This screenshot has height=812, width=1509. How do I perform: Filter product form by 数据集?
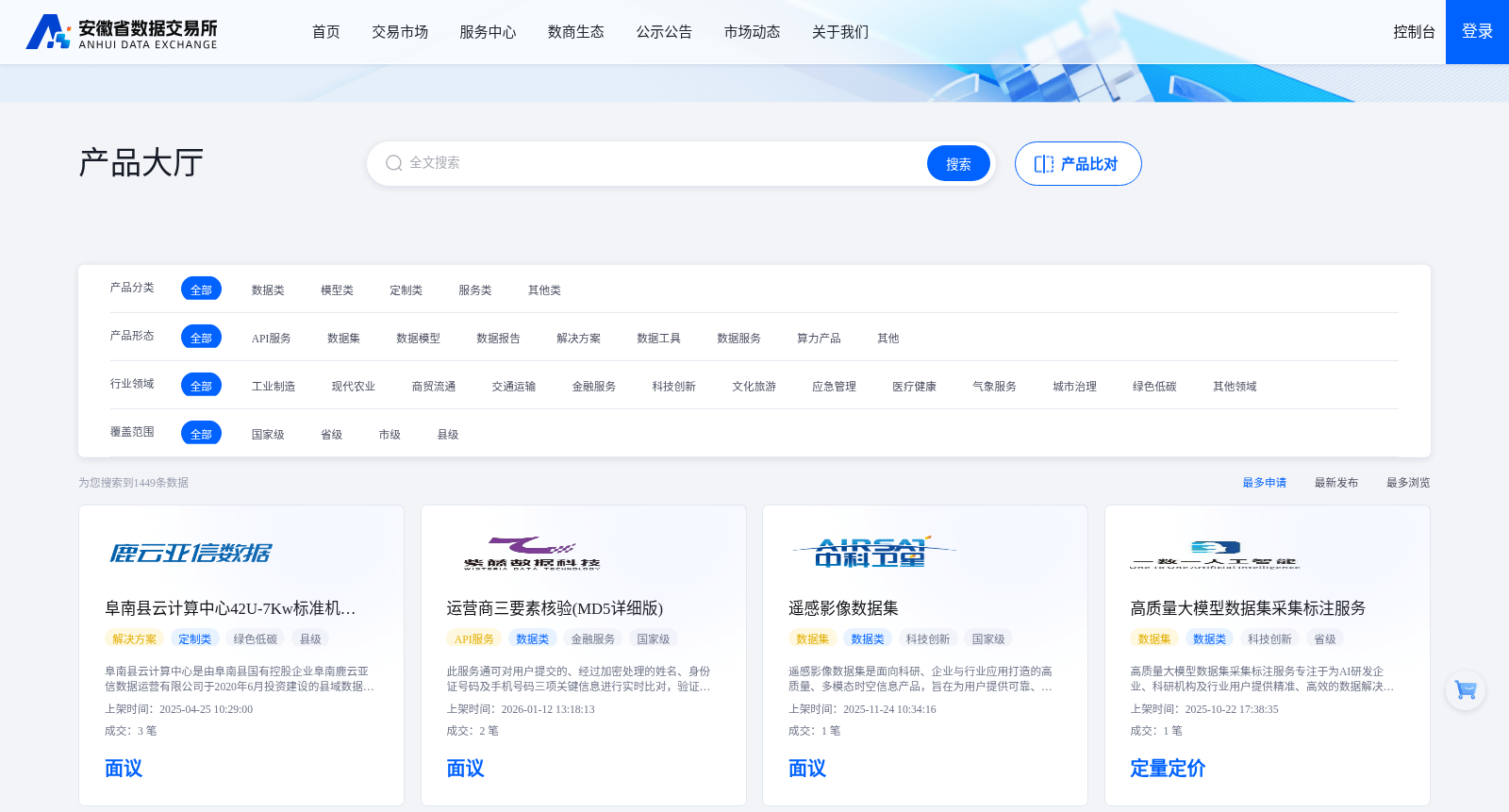tap(343, 339)
